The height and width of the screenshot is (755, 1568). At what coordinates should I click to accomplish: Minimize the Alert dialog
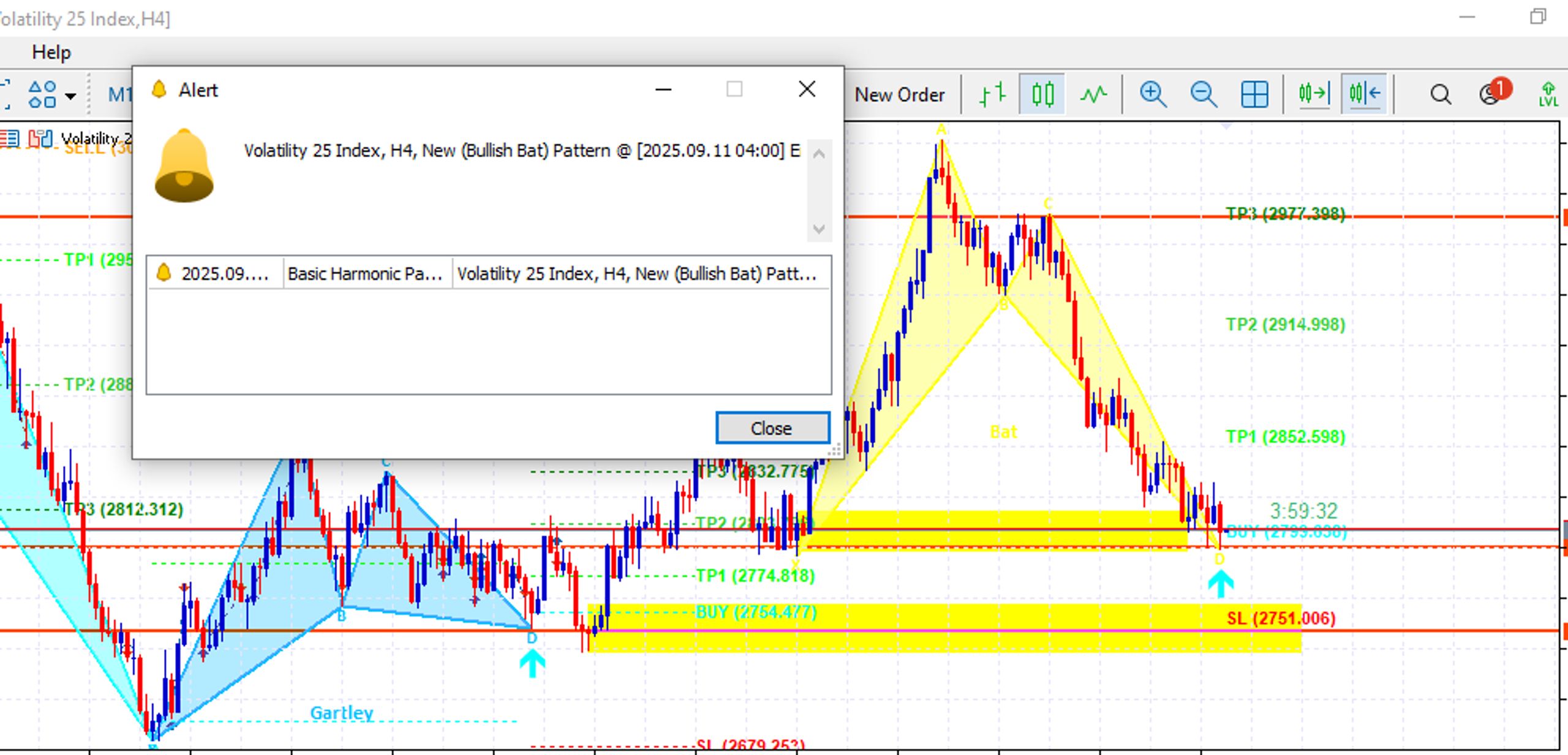(663, 89)
